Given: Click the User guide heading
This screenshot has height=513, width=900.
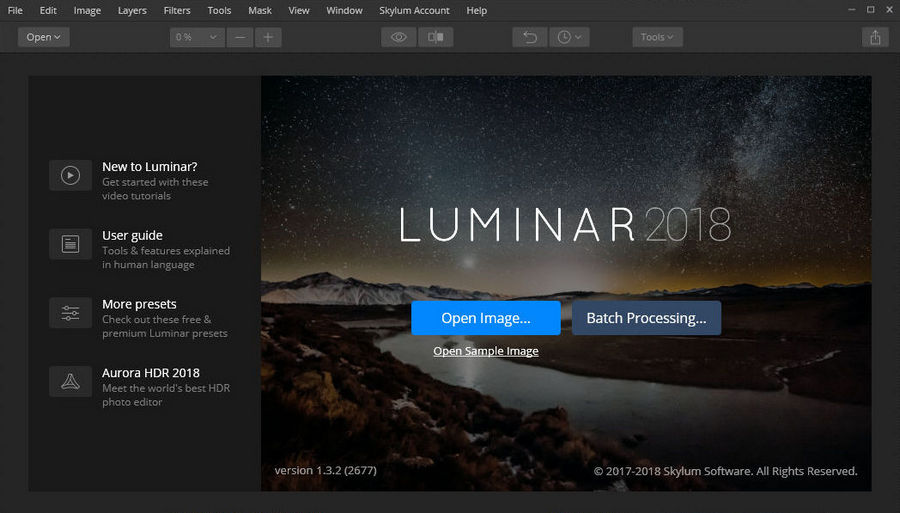Looking at the screenshot, I should pos(132,235).
